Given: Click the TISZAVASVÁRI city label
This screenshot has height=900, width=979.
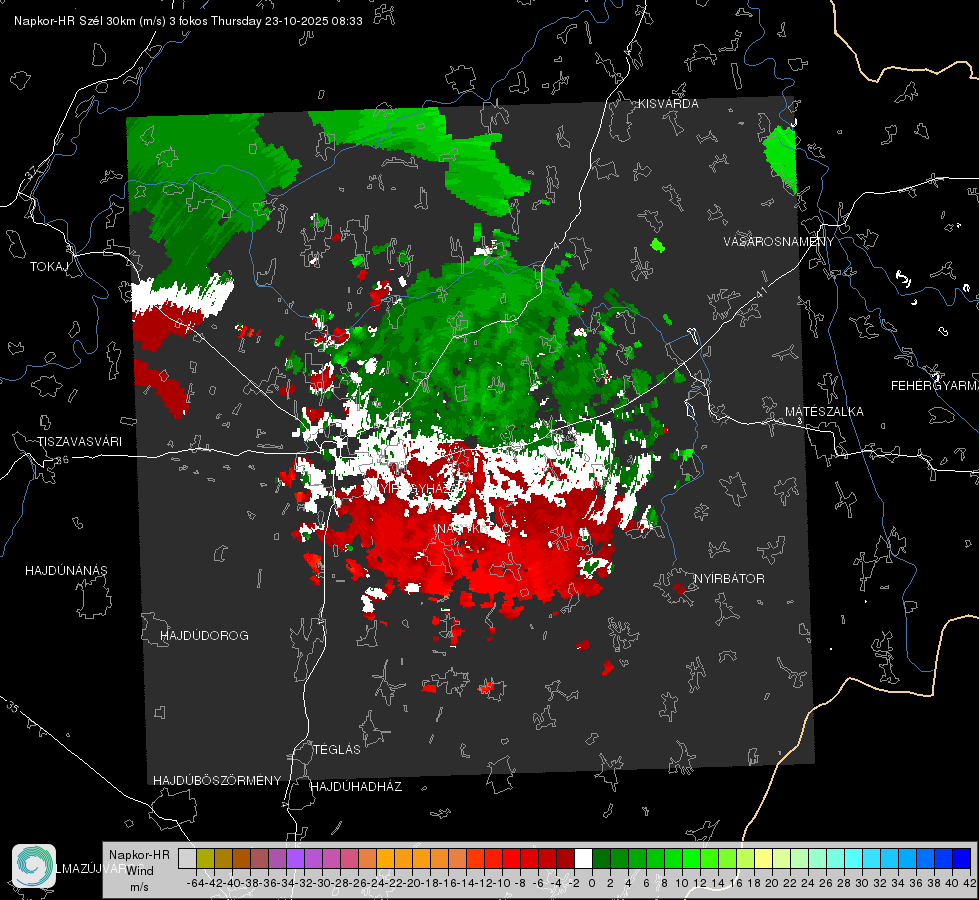Looking at the screenshot, I should (79, 442).
